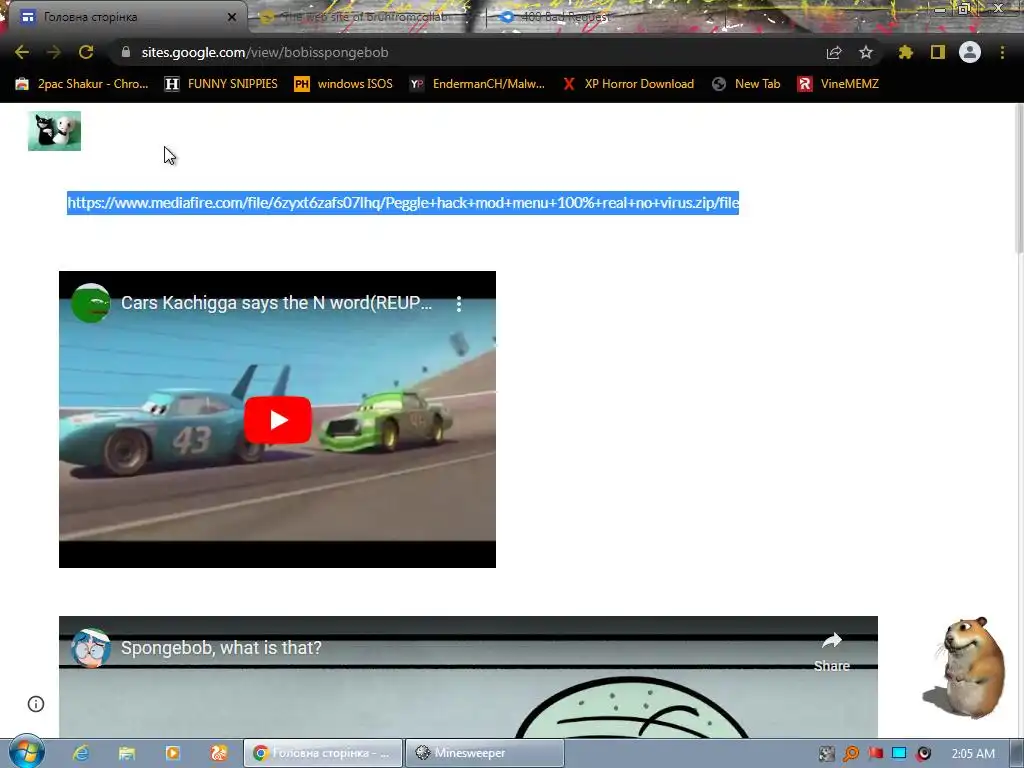Screen dimensions: 1024x768
Task: Bookmark this page with the star icon
Action: pos(866,52)
